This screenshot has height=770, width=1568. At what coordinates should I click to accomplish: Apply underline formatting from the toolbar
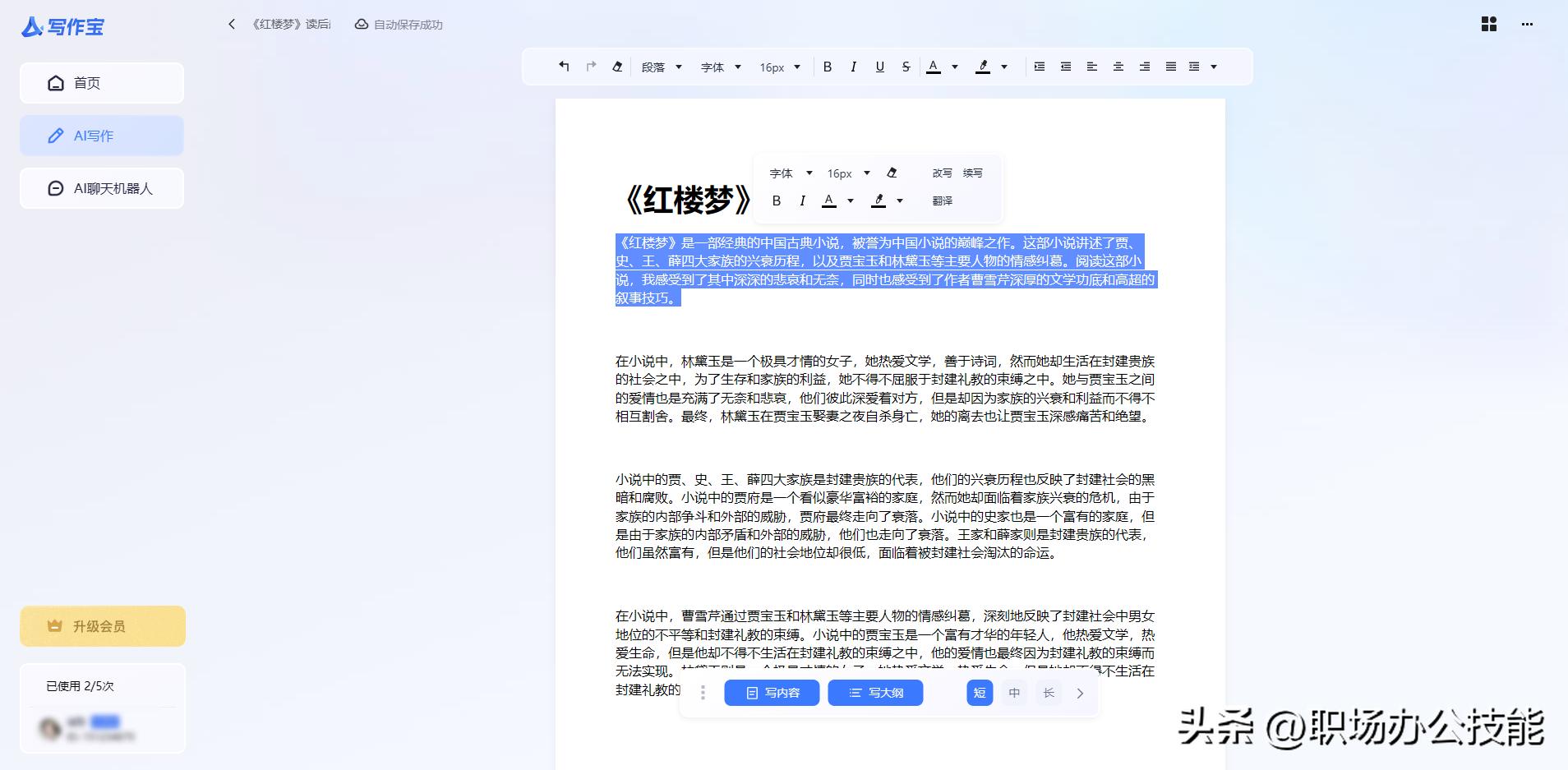(879, 67)
